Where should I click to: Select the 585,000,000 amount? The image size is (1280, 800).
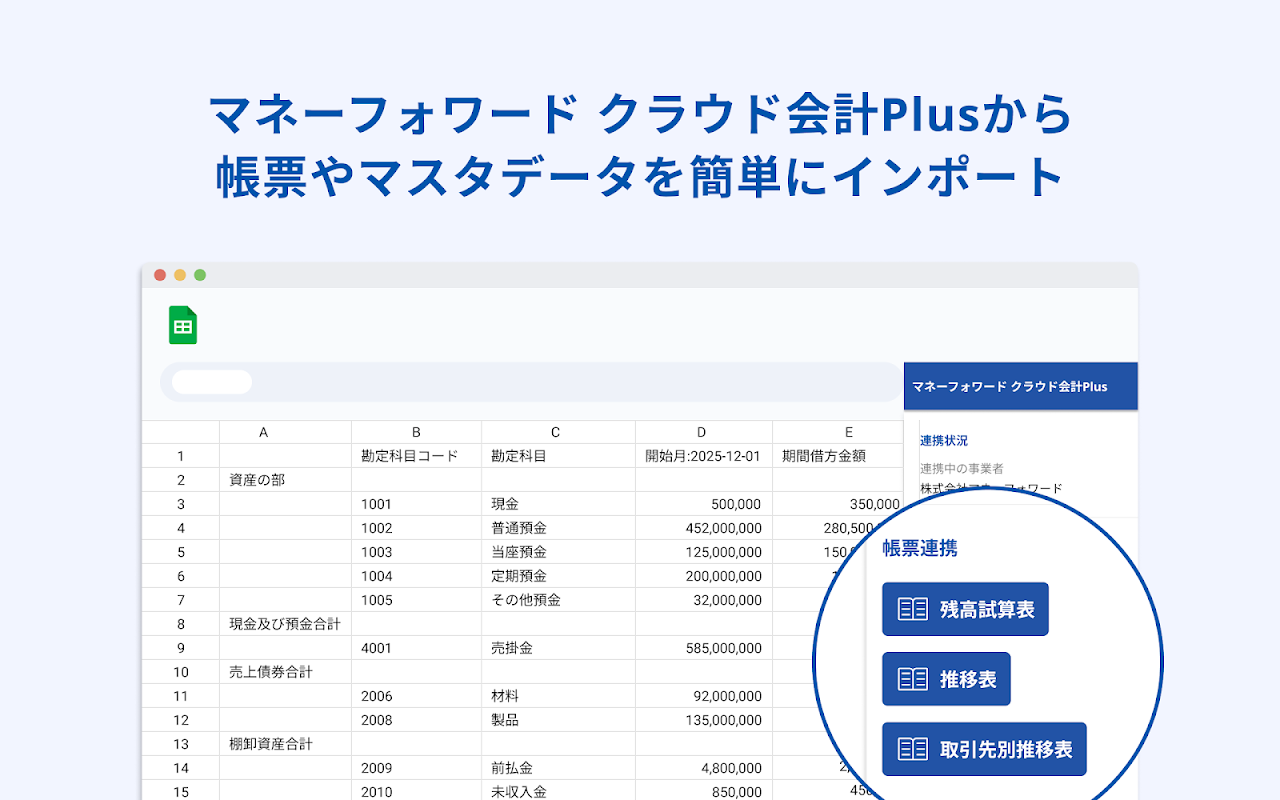(x=704, y=648)
